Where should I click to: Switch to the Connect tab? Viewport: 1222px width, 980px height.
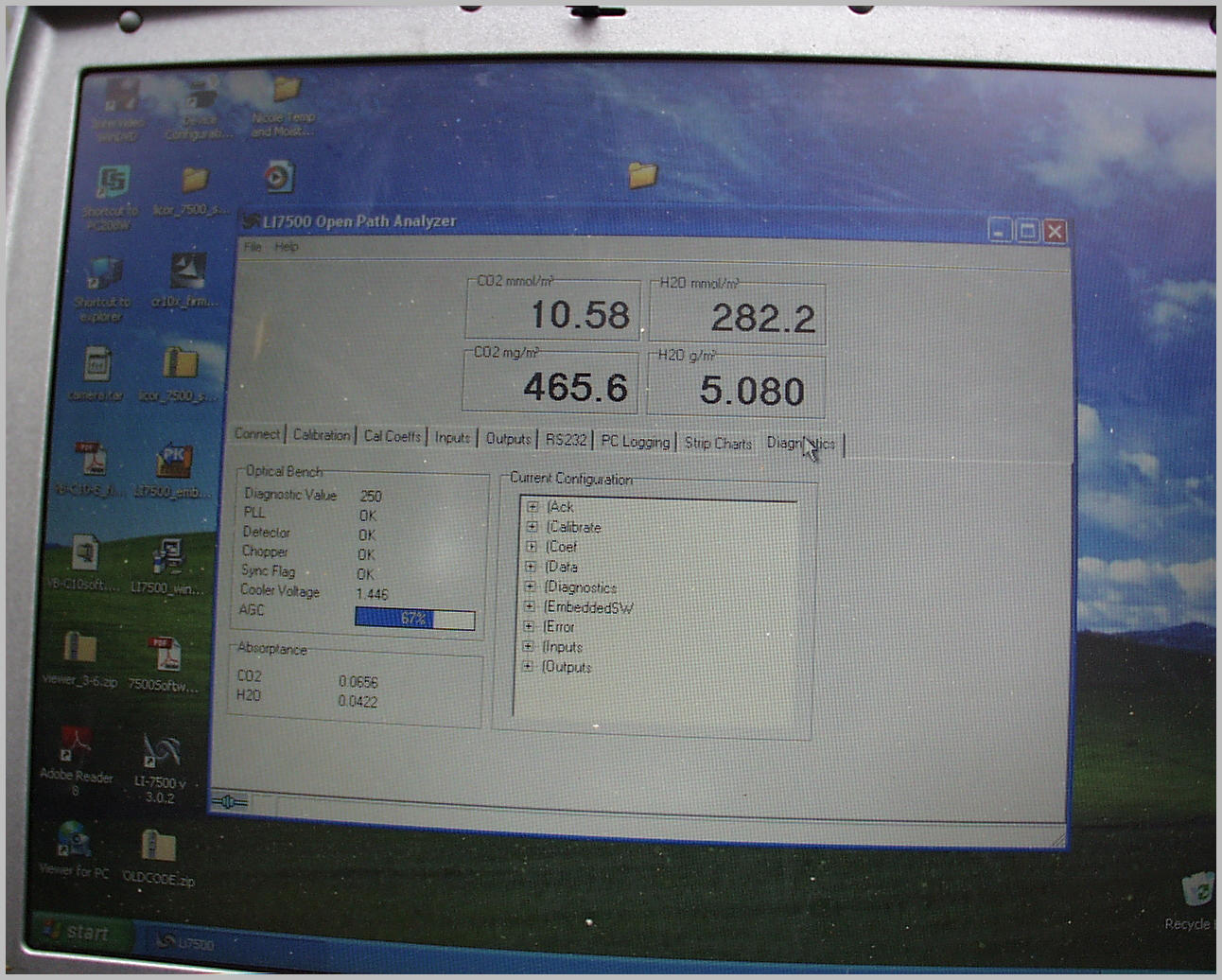257,434
